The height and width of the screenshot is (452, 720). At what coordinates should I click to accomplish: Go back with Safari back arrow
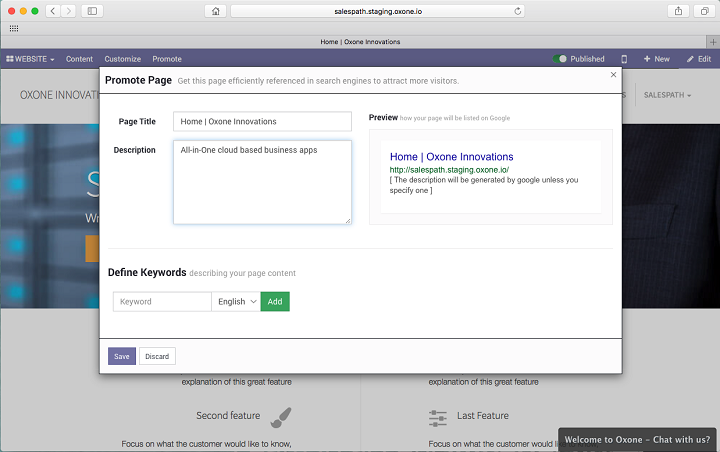click(x=53, y=11)
